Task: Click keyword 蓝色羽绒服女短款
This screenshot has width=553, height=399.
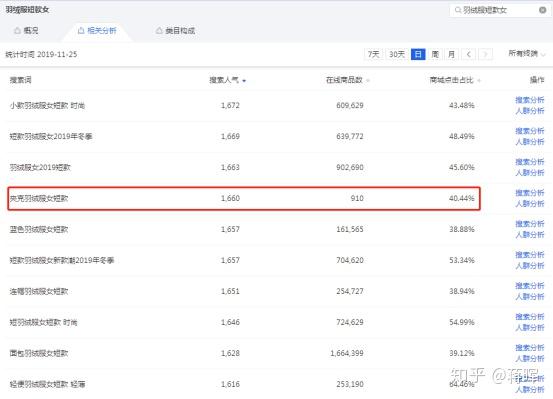Action: point(39,230)
